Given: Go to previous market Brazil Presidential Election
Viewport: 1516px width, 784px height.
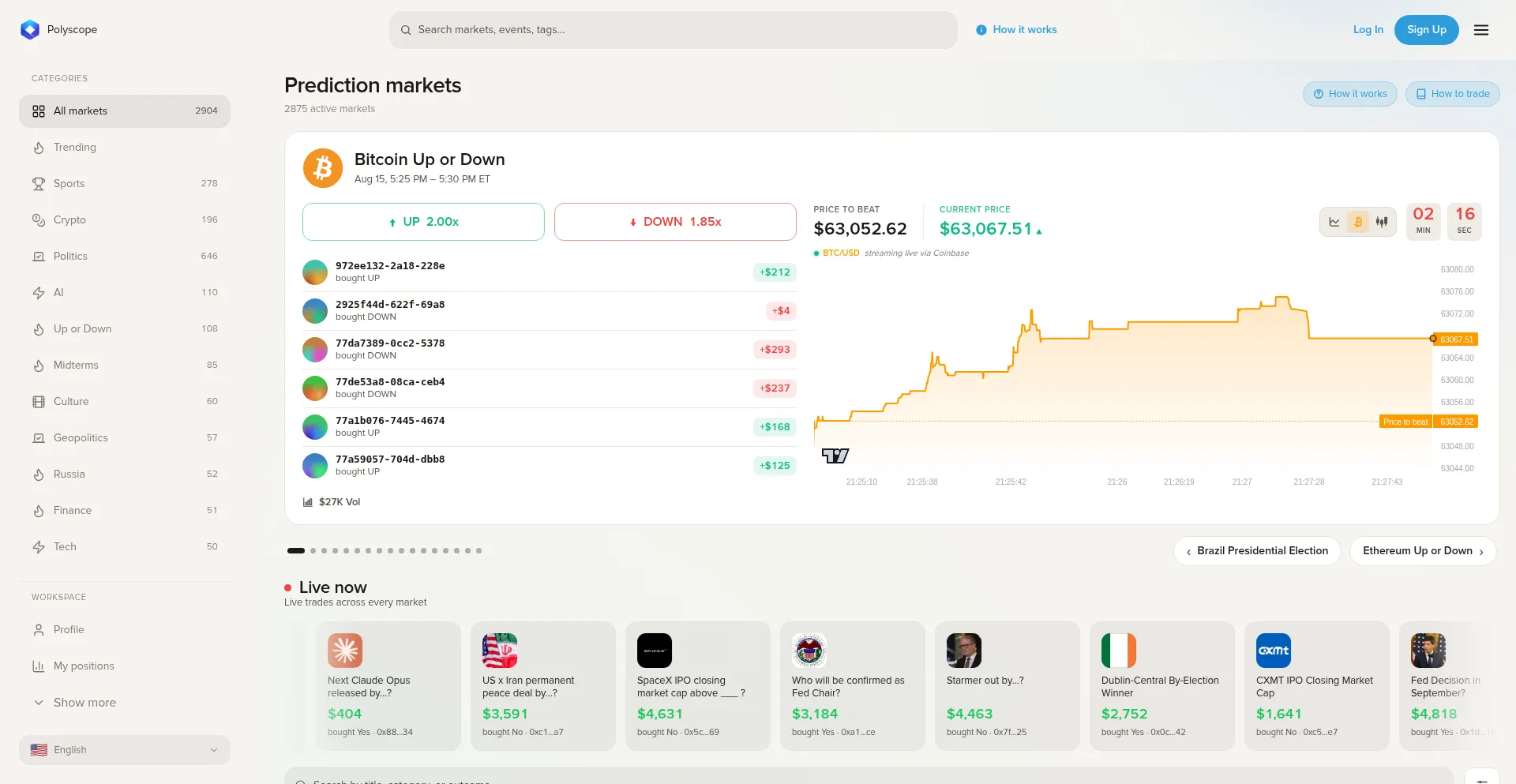Looking at the screenshot, I should 1257,551.
